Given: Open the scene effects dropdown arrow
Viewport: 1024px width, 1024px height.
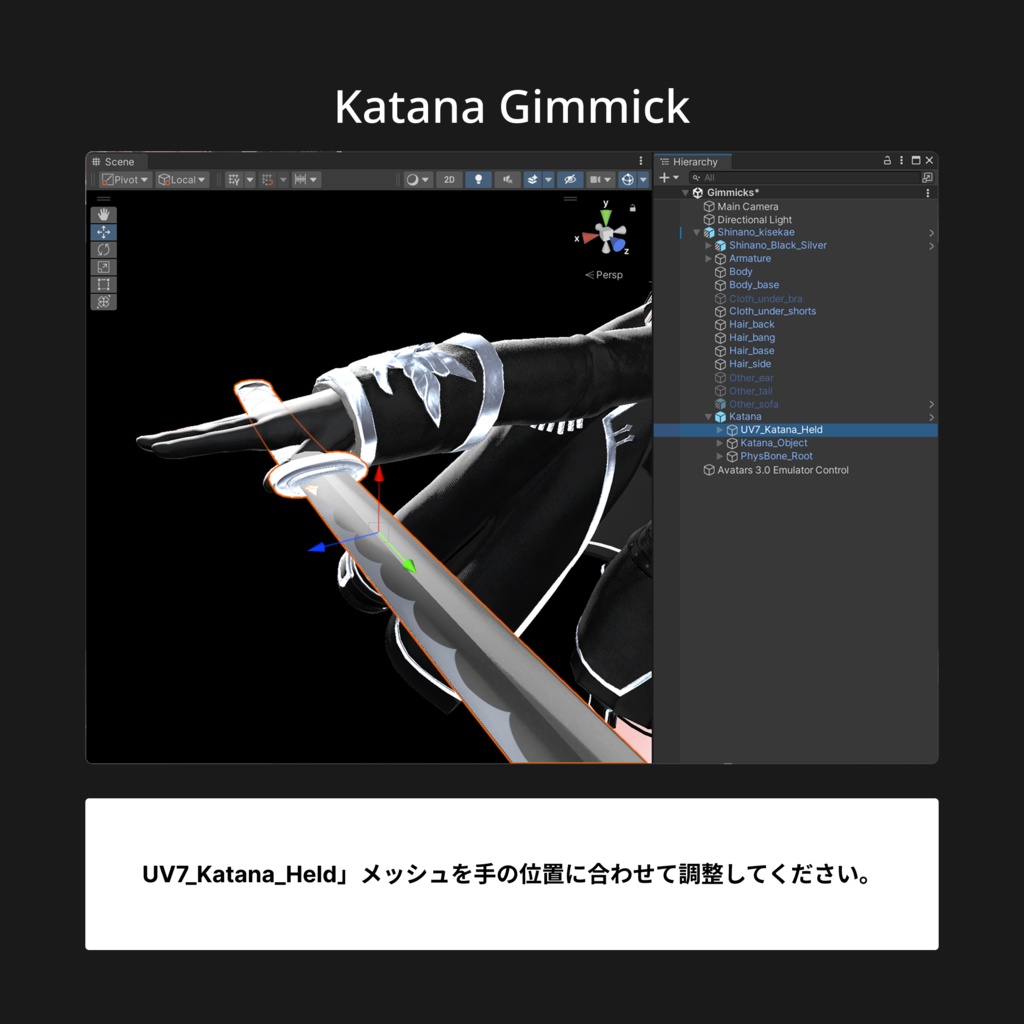Looking at the screenshot, I should click(x=549, y=180).
